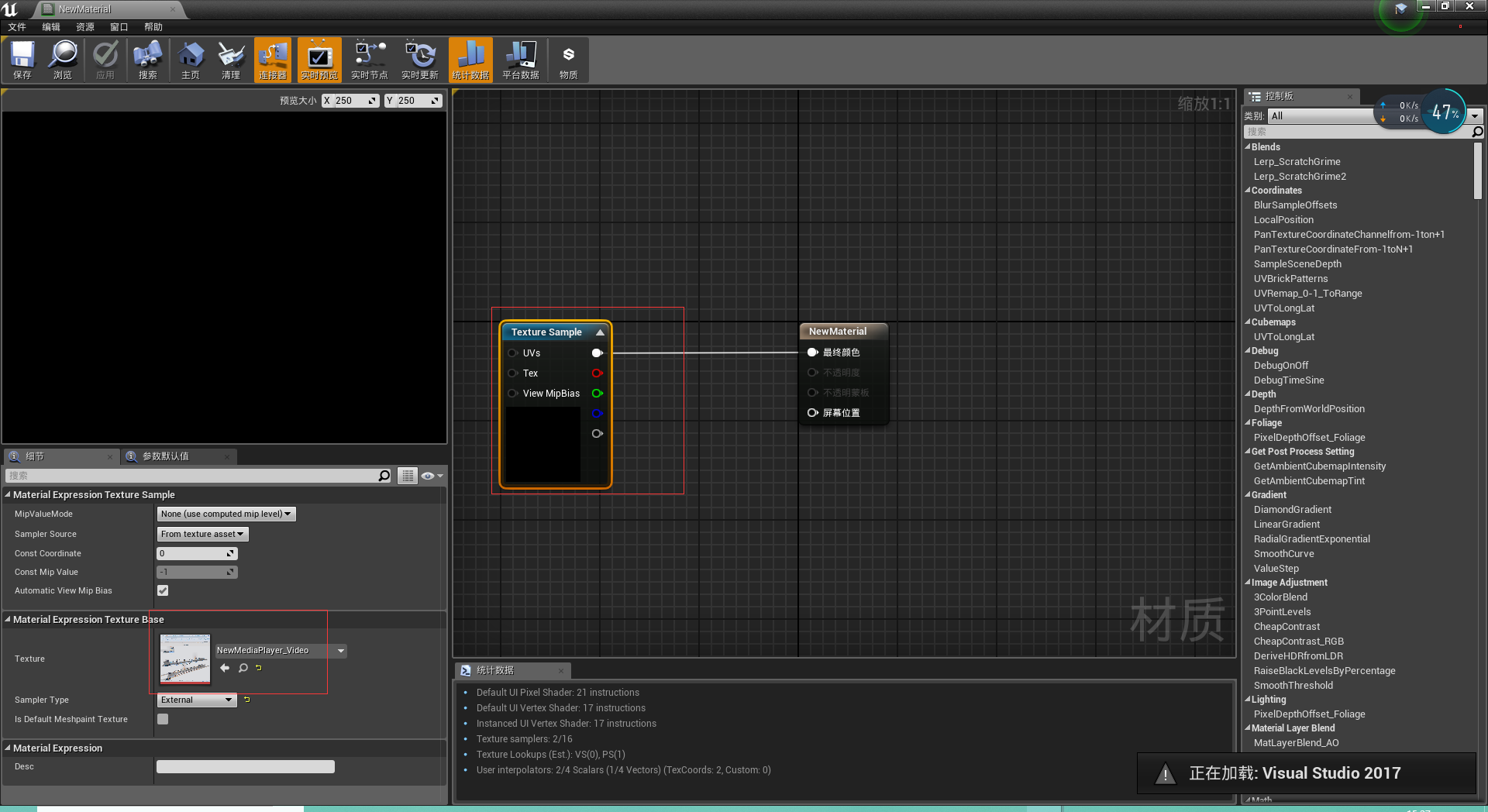Increment the Const Coordinate value stepper
This screenshot has width=1488, height=812.
229,553
